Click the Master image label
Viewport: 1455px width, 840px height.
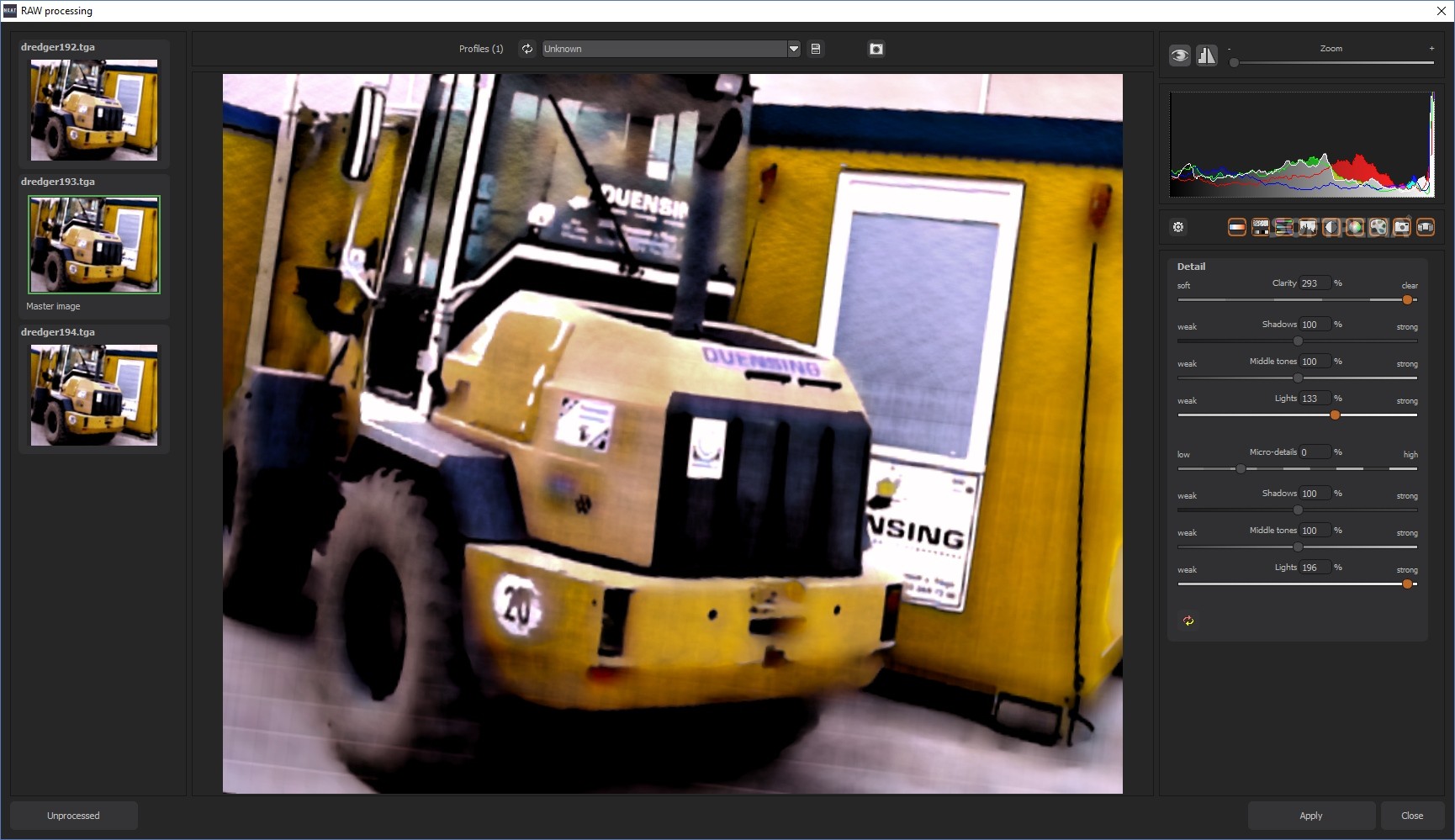(x=53, y=306)
